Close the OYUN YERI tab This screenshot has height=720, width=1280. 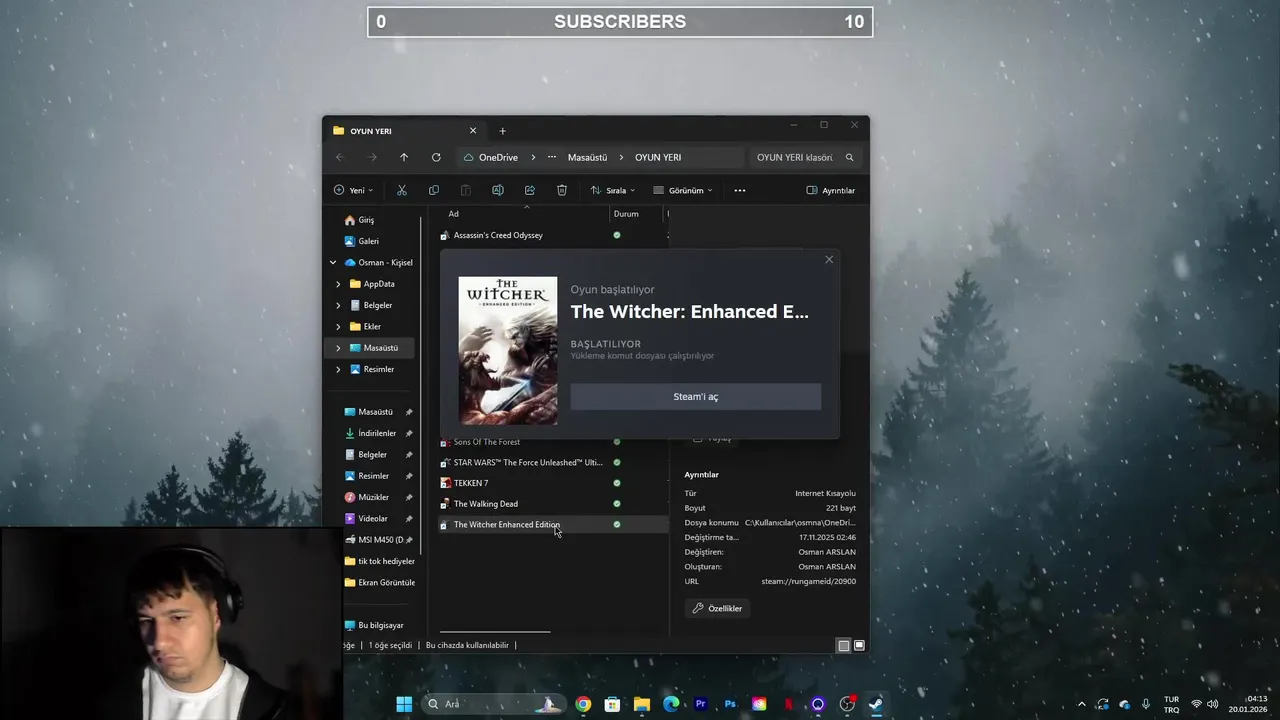pos(473,131)
